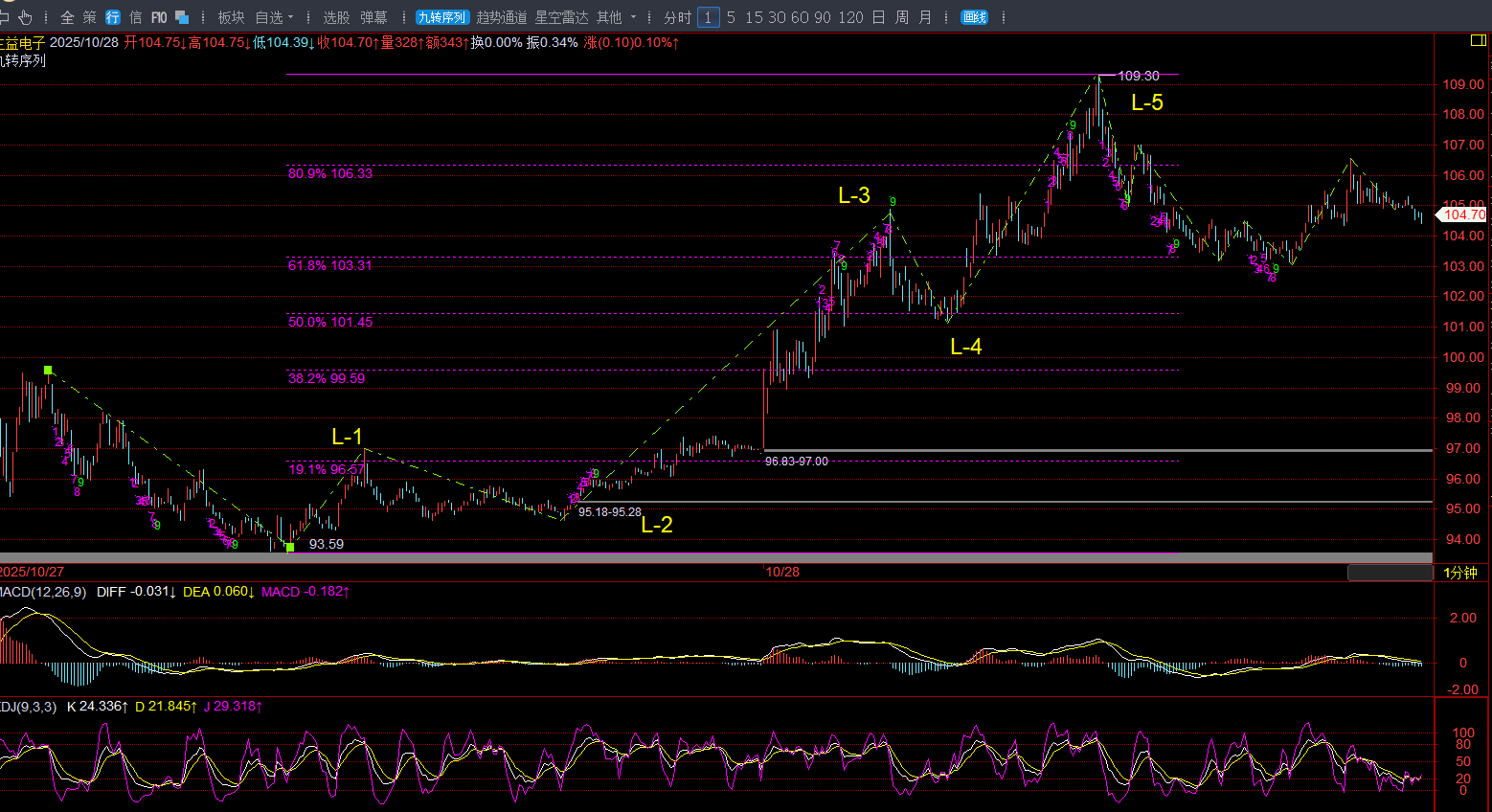This screenshot has width=1492, height=812.
Task: Click the 信 information icon
Action: pyautogui.click(x=136, y=17)
